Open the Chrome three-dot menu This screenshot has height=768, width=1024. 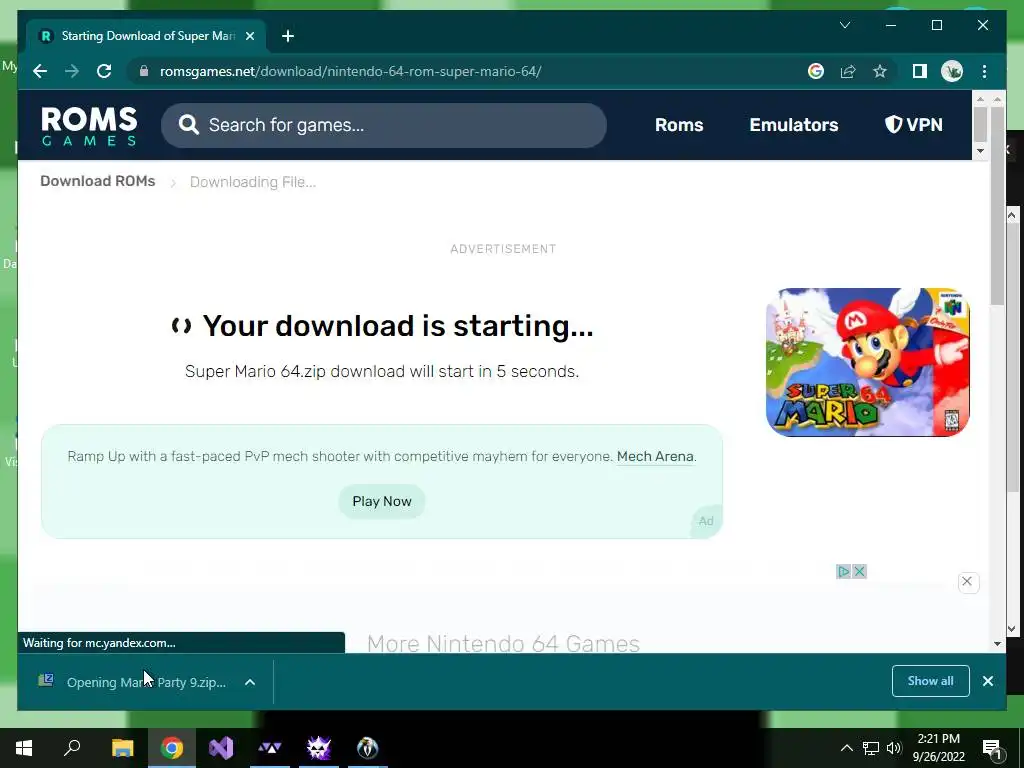[984, 71]
